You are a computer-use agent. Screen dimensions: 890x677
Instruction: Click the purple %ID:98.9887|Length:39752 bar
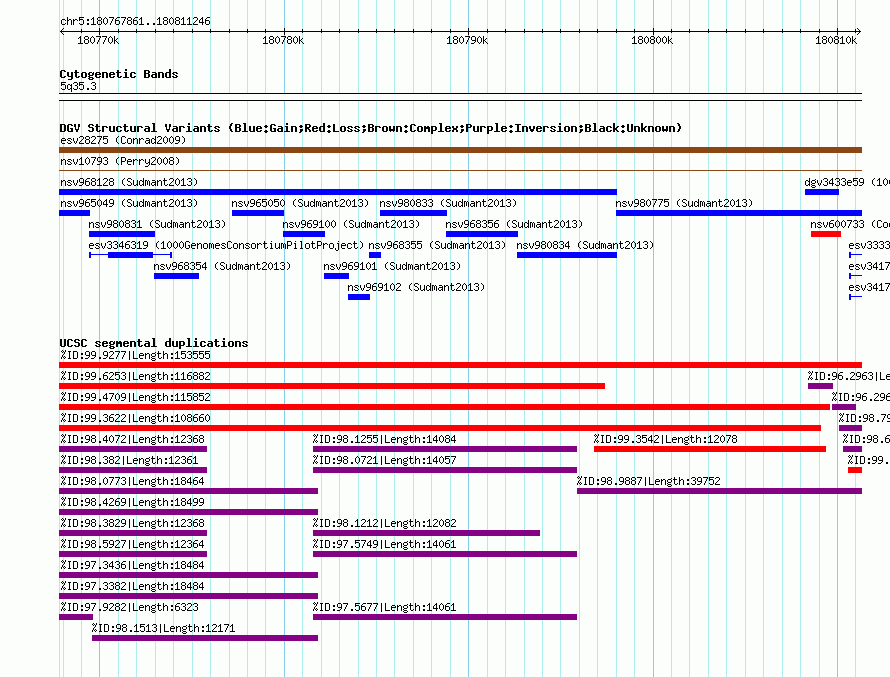point(720,491)
